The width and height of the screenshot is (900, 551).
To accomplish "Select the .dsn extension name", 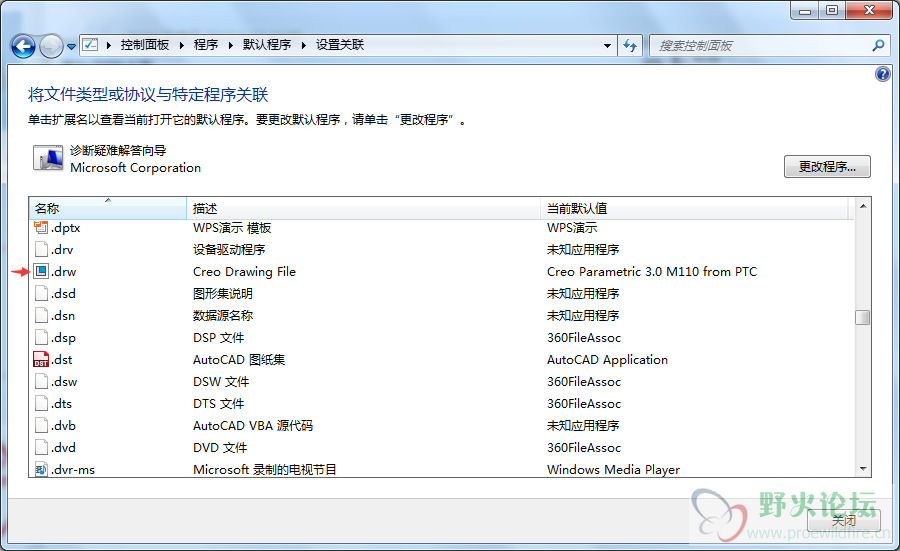I will click(63, 316).
